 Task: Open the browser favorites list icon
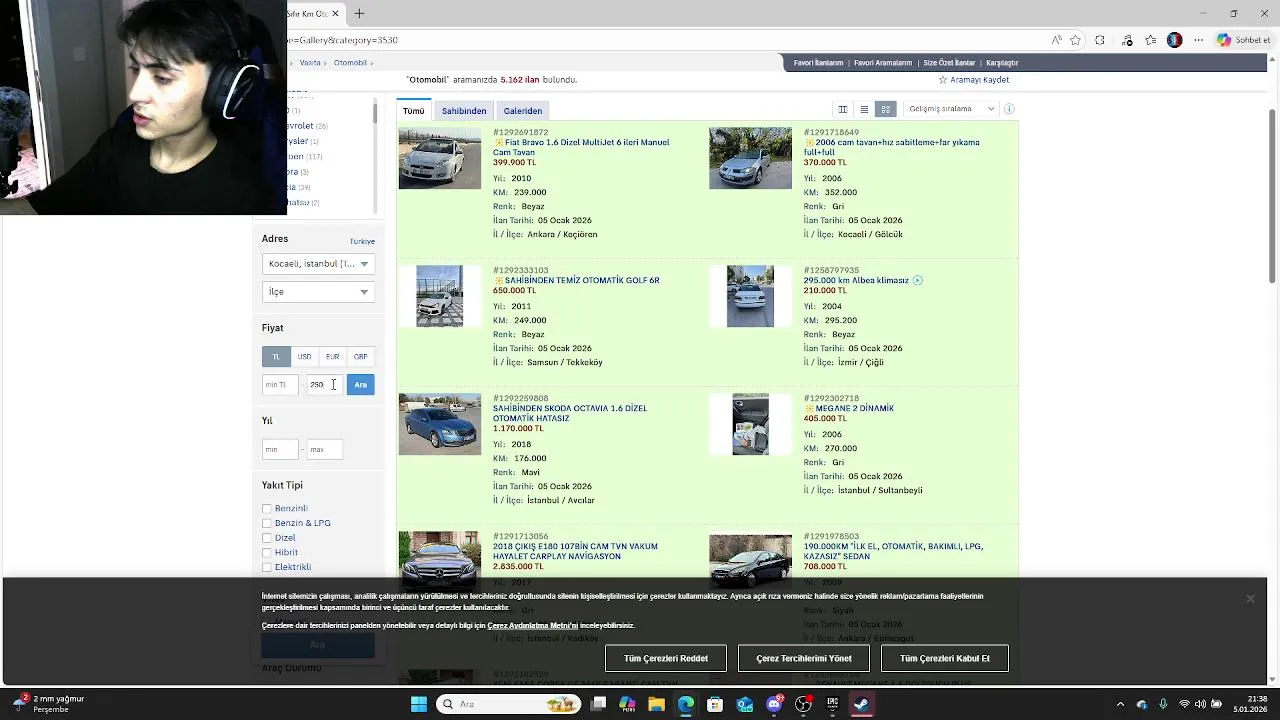click(1151, 40)
